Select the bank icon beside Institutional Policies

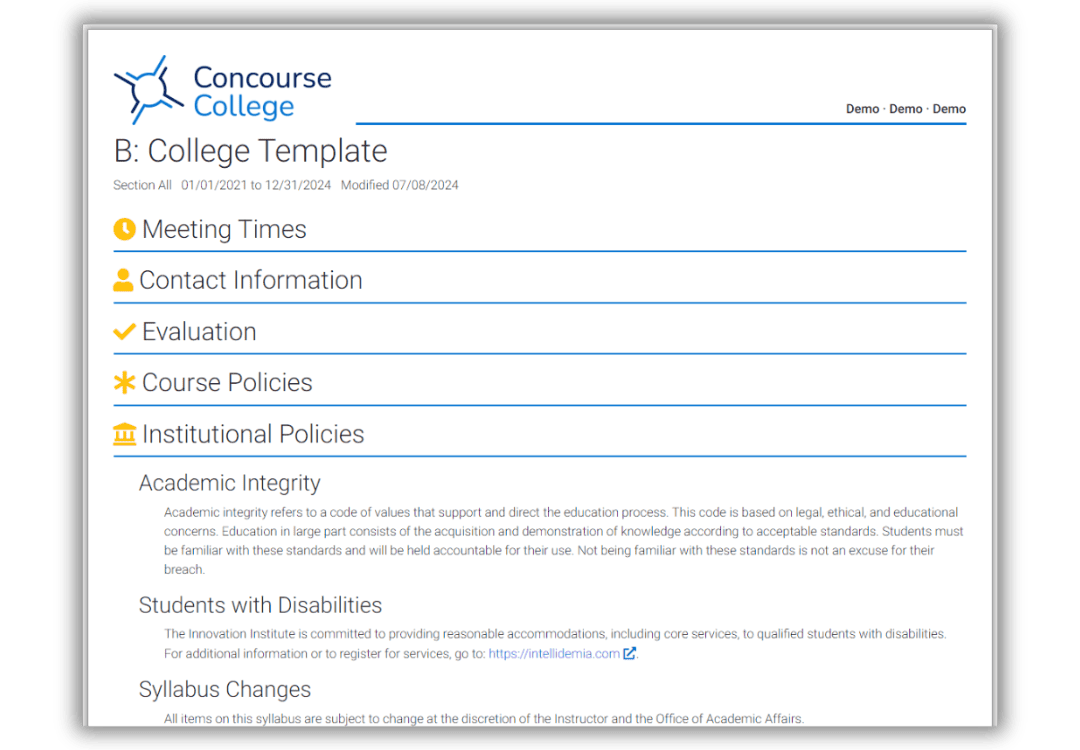[x=123, y=434]
